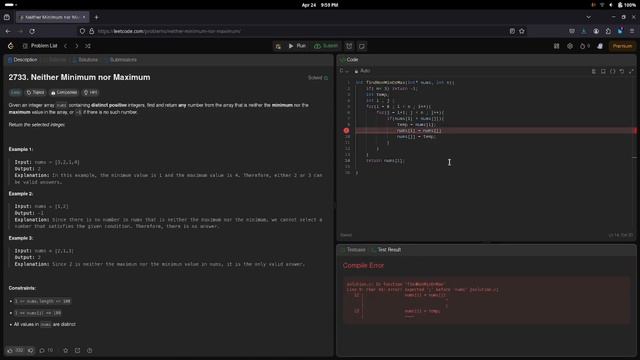
Task: Reveal the Hint tag
Action: (91, 92)
